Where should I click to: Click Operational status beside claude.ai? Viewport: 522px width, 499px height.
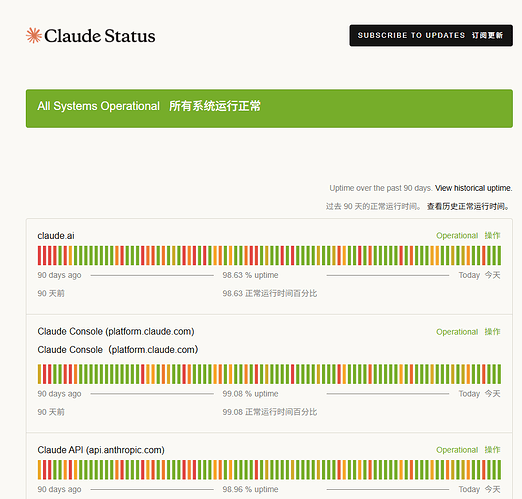click(x=457, y=235)
